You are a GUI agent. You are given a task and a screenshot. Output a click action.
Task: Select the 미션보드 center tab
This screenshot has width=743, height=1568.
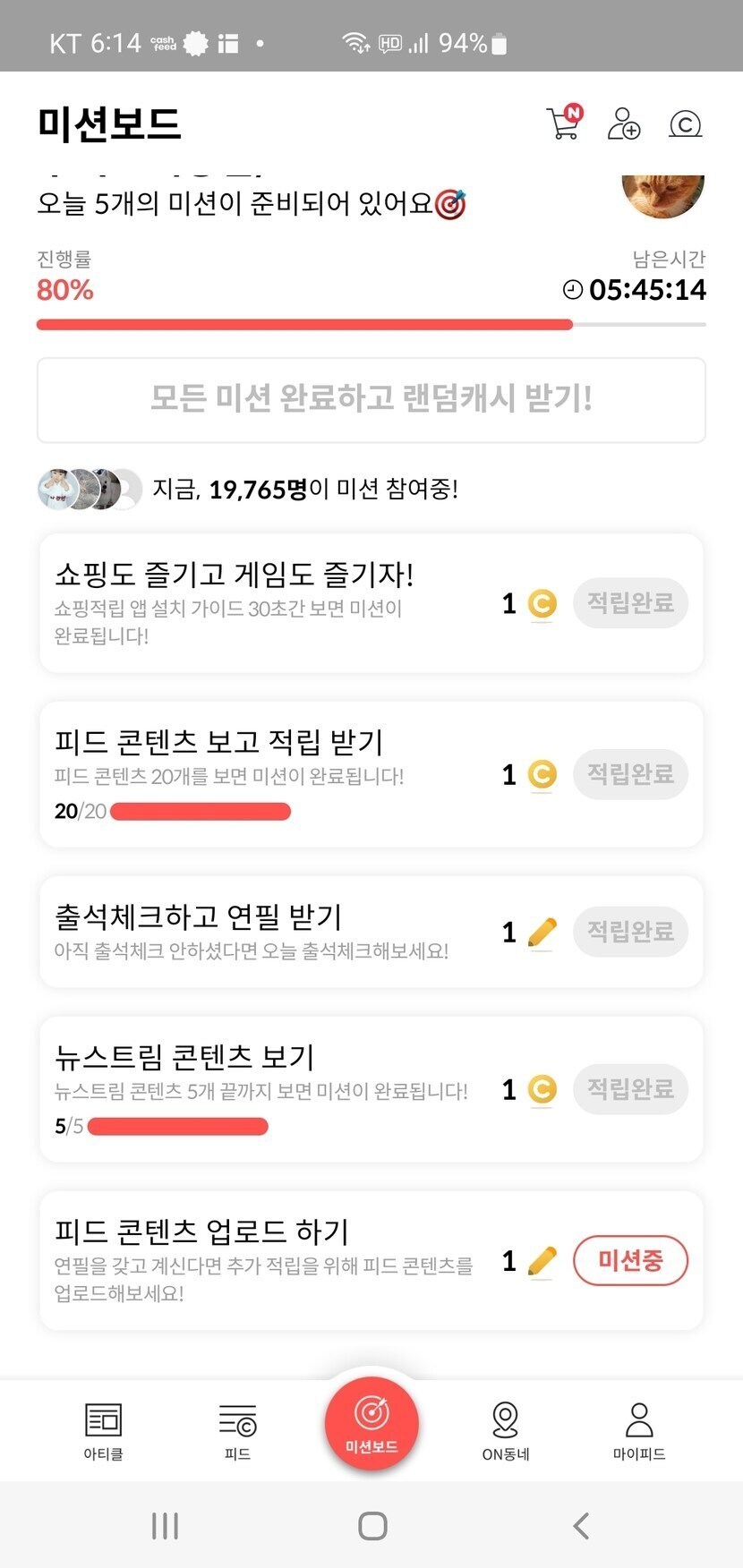[x=371, y=1423]
